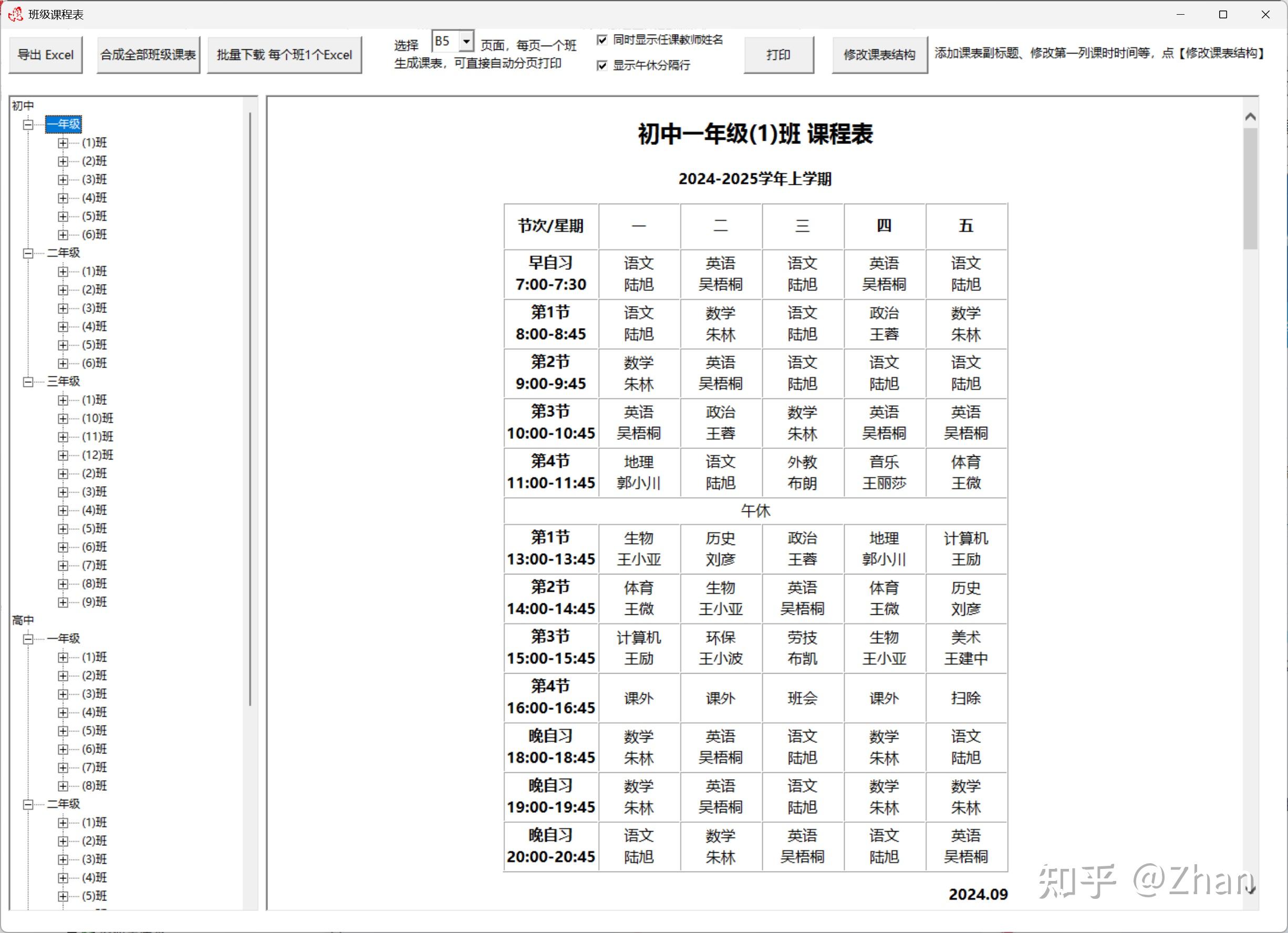The height and width of the screenshot is (933, 1288).
Task: Click Friday 美术 王建中 cell
Action: coord(966,648)
